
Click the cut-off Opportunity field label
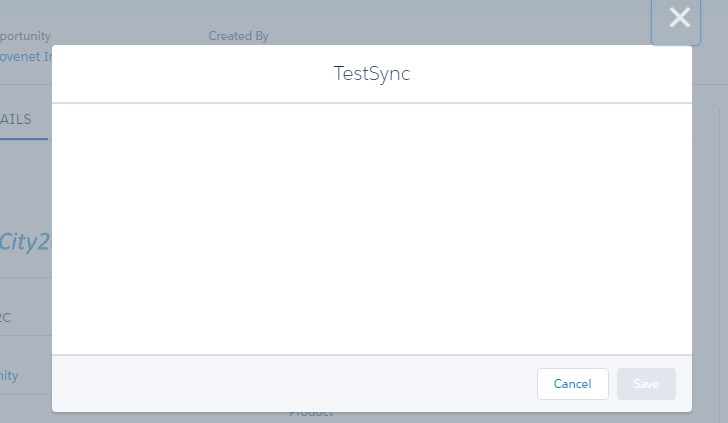pos(26,36)
